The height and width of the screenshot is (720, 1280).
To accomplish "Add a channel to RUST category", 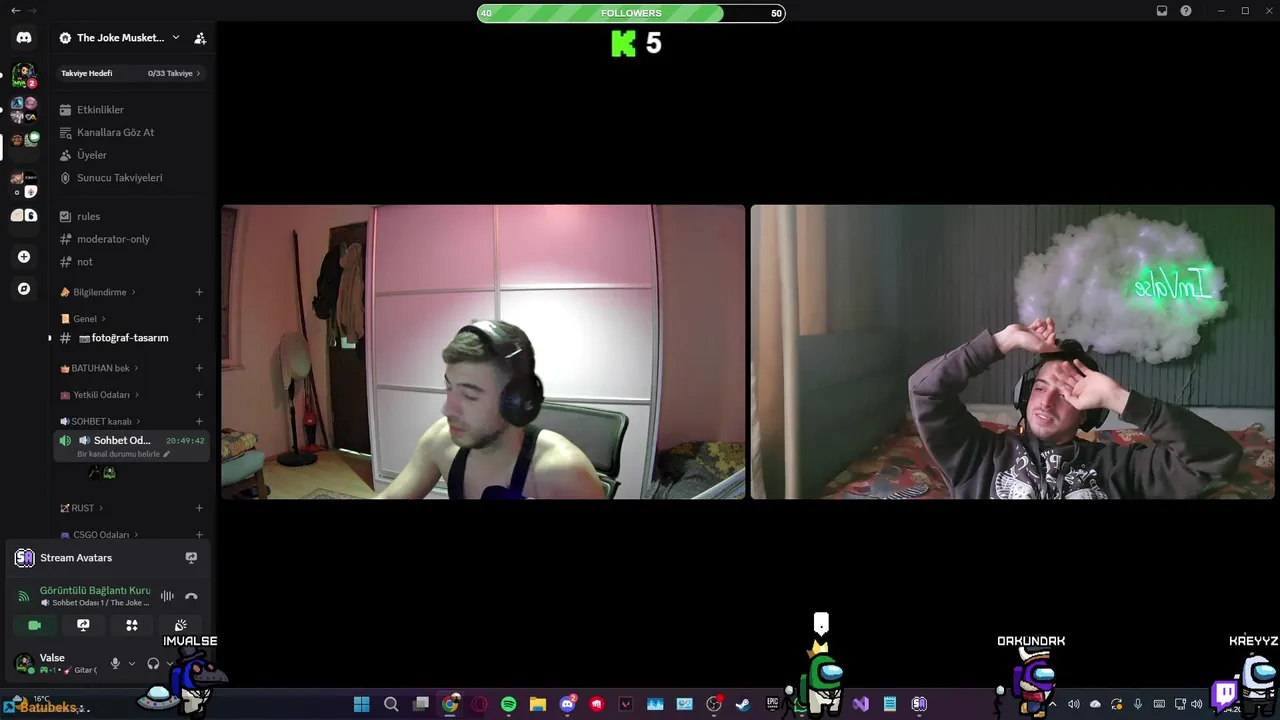I will 199,508.
